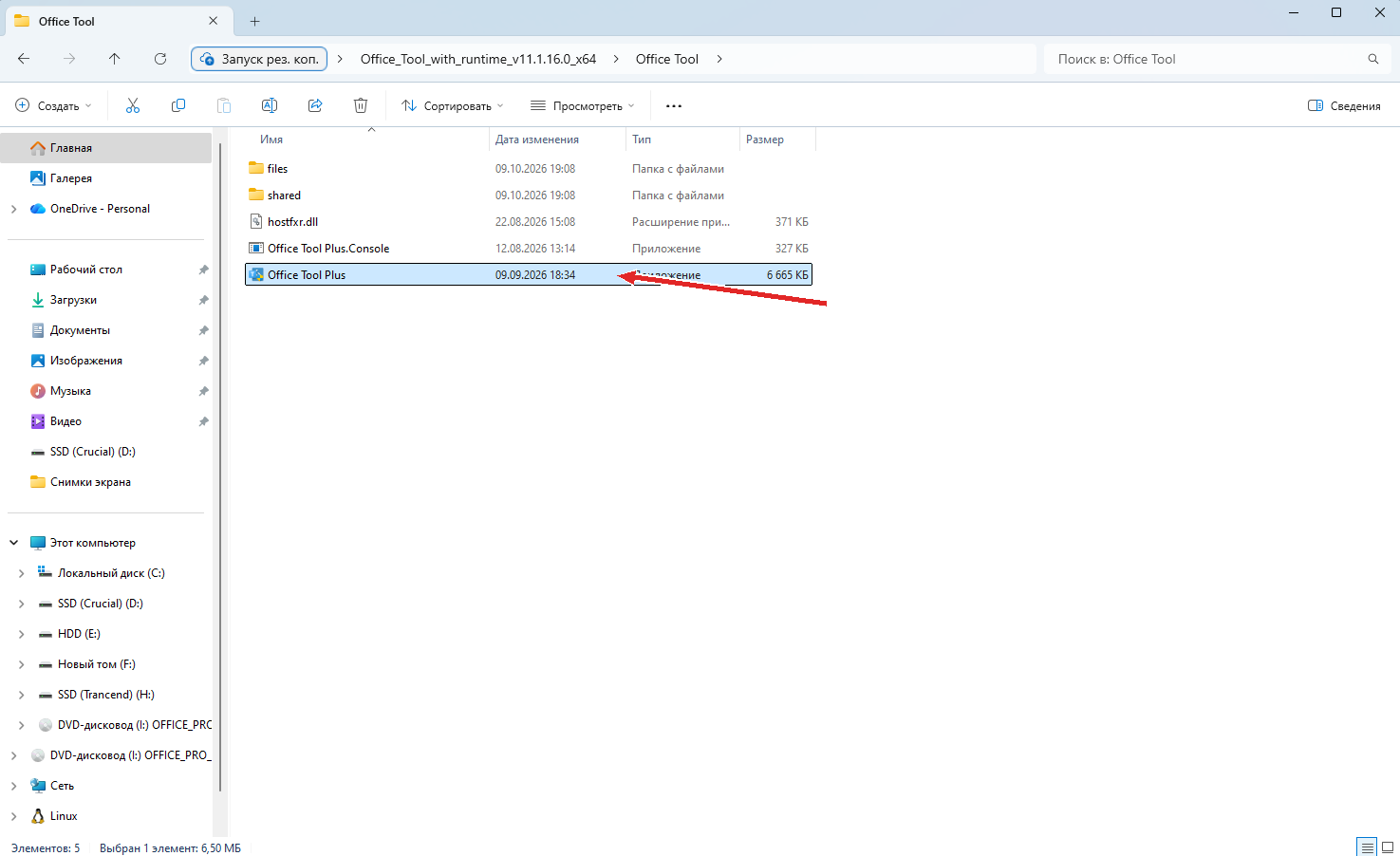Click the search magnifier icon

point(1373,59)
